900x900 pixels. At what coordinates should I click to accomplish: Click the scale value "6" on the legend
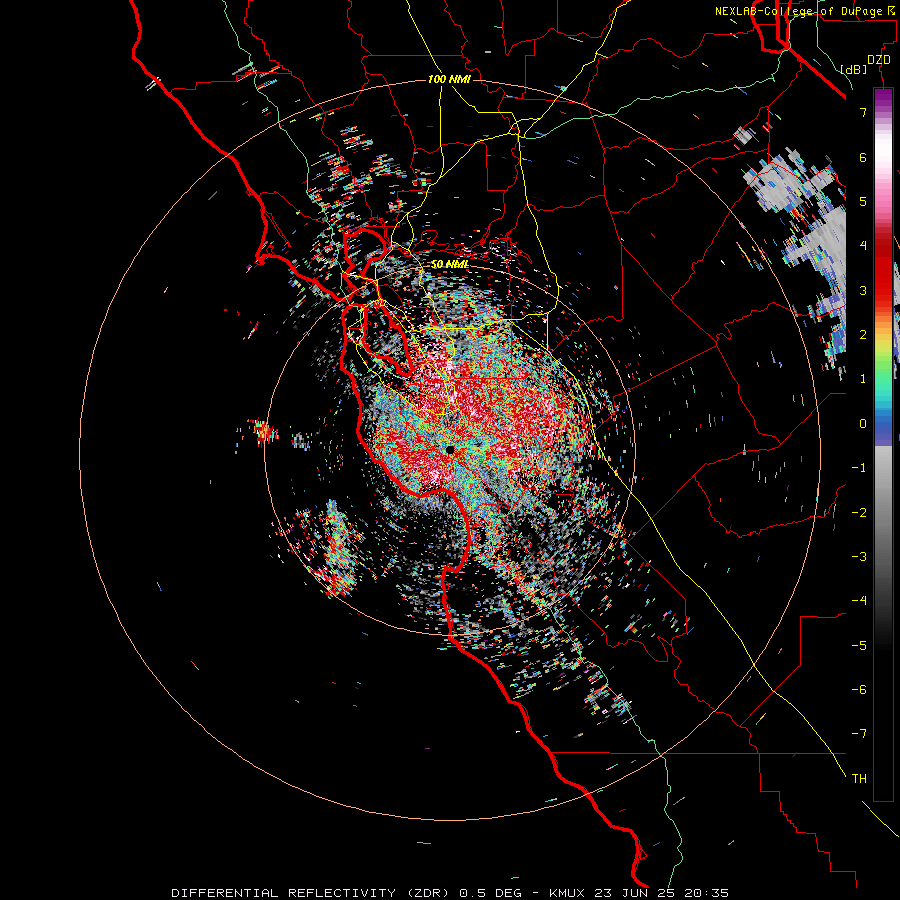coord(863,157)
